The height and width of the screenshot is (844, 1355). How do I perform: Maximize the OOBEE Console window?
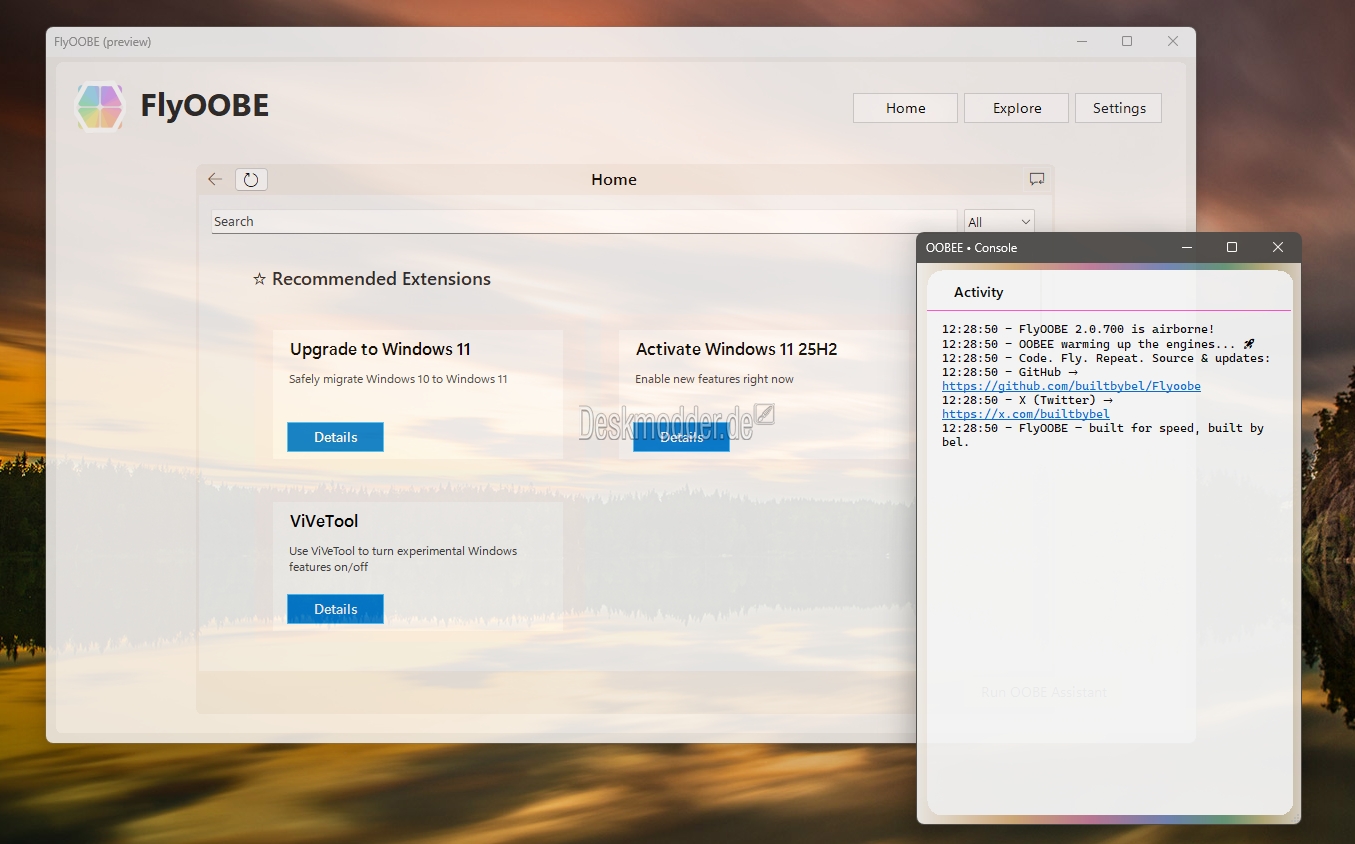[x=1232, y=247]
